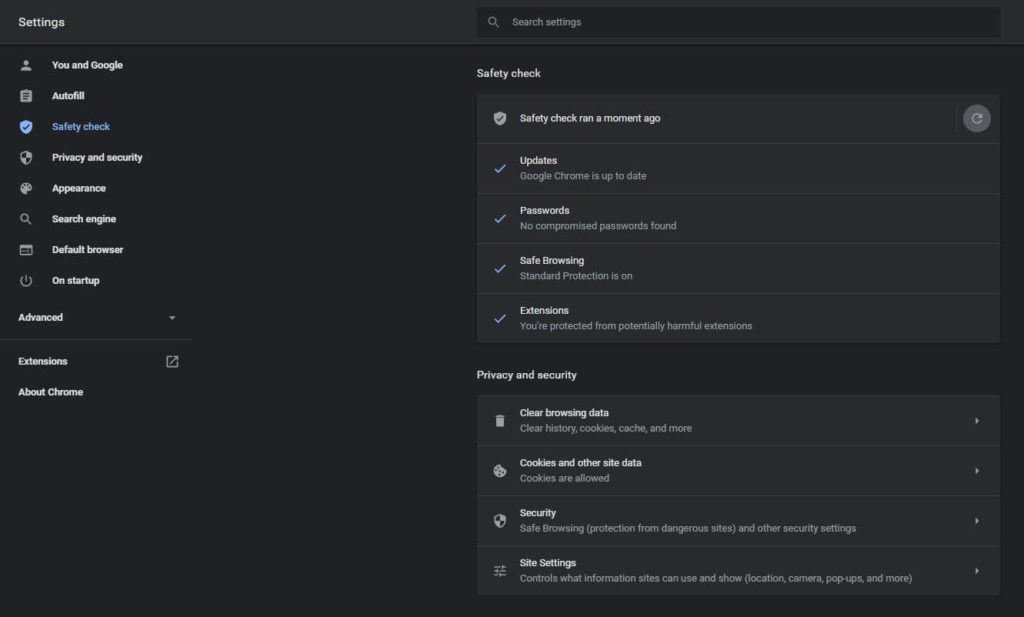Open Privacy and security in sidebar
This screenshot has height=617, width=1024.
coord(97,157)
